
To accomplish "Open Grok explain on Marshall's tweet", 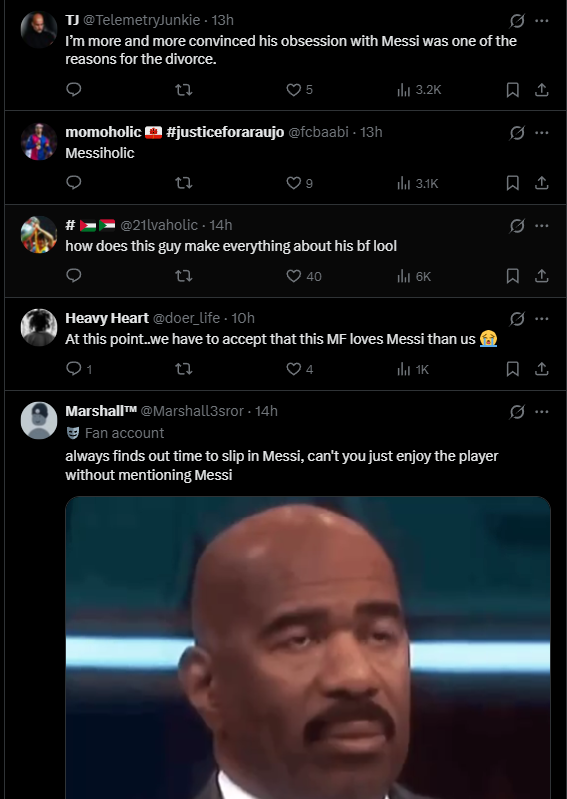I will pos(517,411).
